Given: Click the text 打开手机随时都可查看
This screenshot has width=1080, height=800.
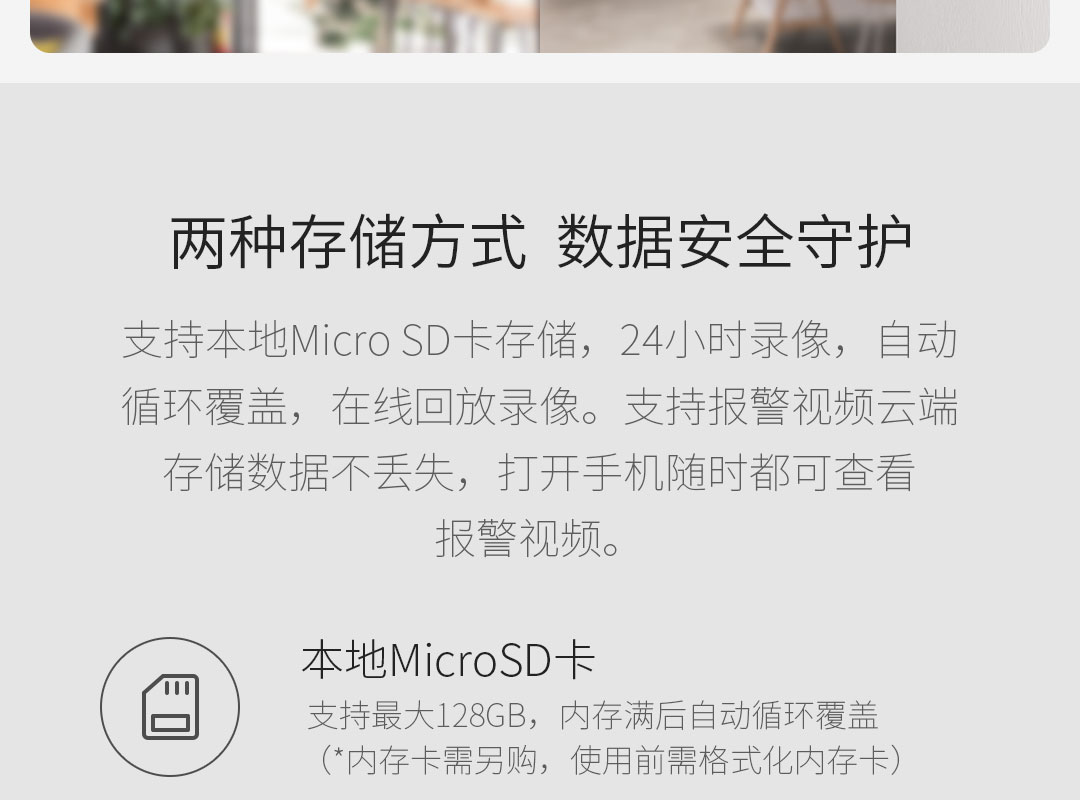Looking at the screenshot, I should click(707, 473).
